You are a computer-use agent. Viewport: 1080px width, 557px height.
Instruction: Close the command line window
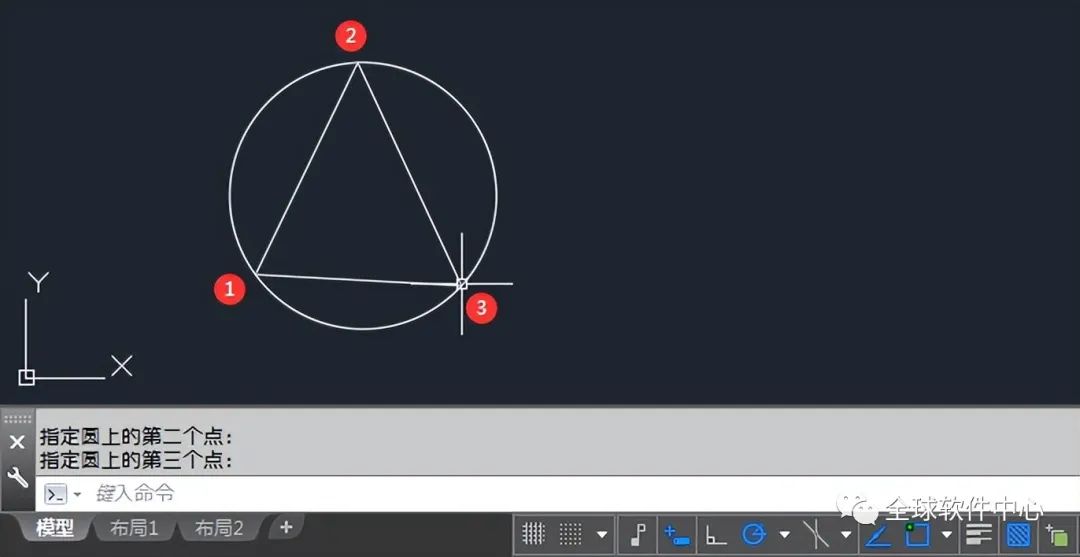point(17,443)
